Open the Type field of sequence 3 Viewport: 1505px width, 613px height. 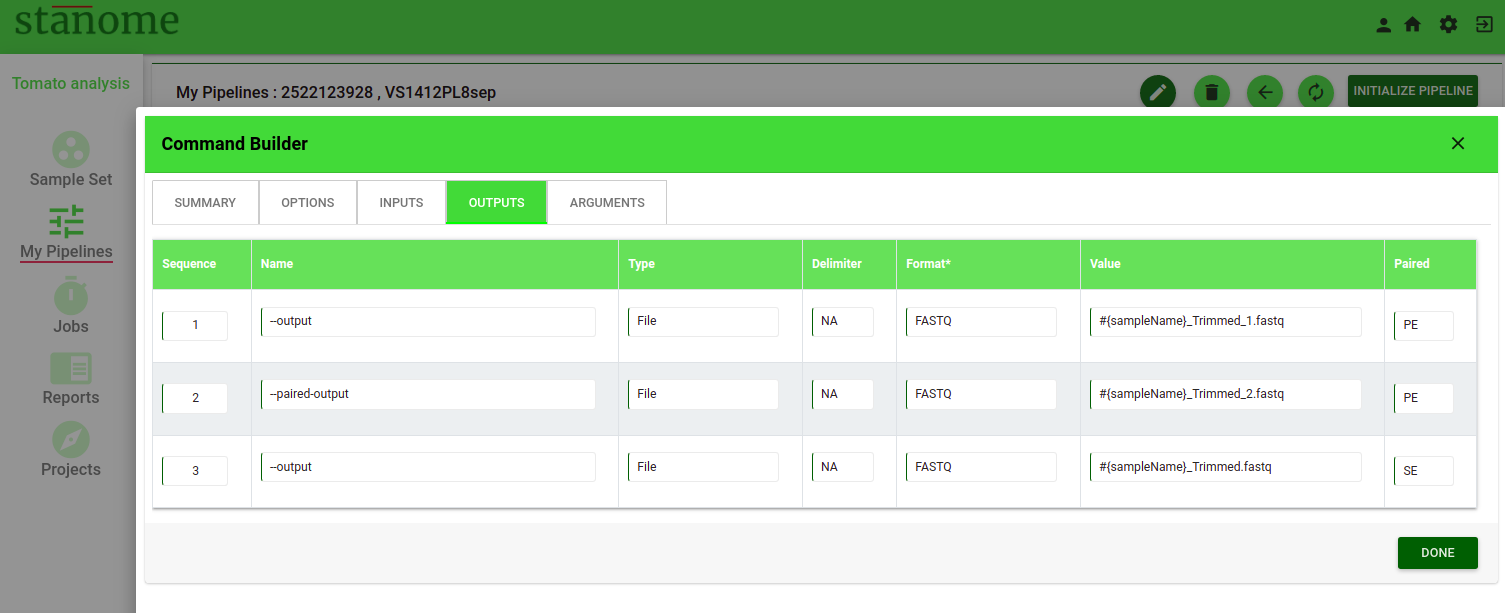(703, 467)
